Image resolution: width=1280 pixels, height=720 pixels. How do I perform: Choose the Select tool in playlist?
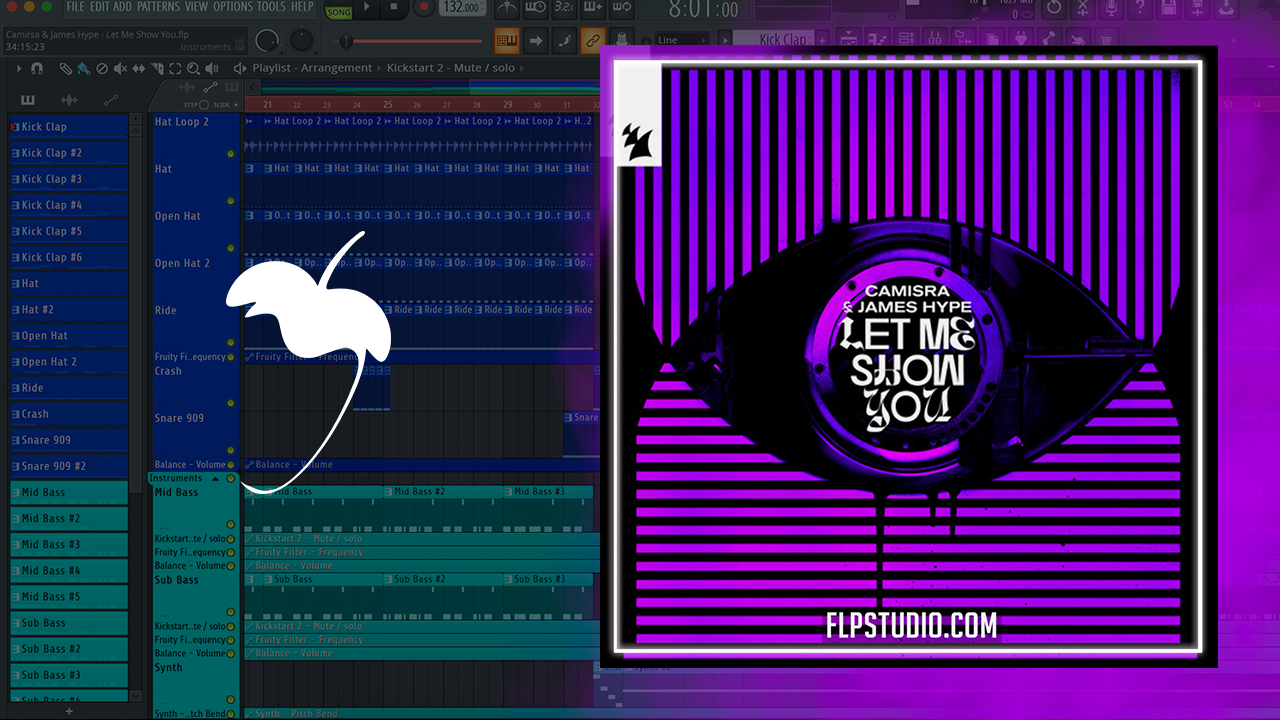[x=175, y=69]
